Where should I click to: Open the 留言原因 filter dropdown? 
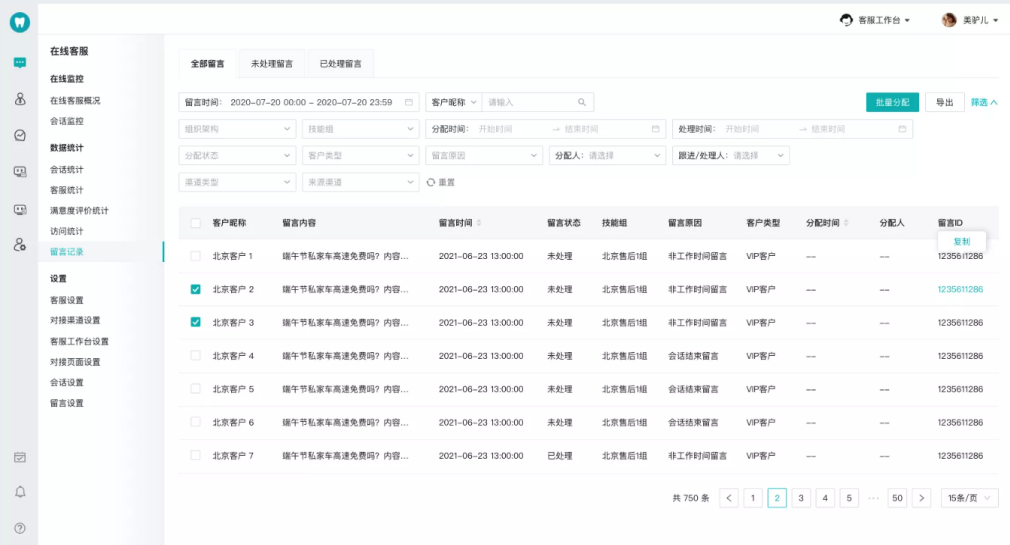484,156
